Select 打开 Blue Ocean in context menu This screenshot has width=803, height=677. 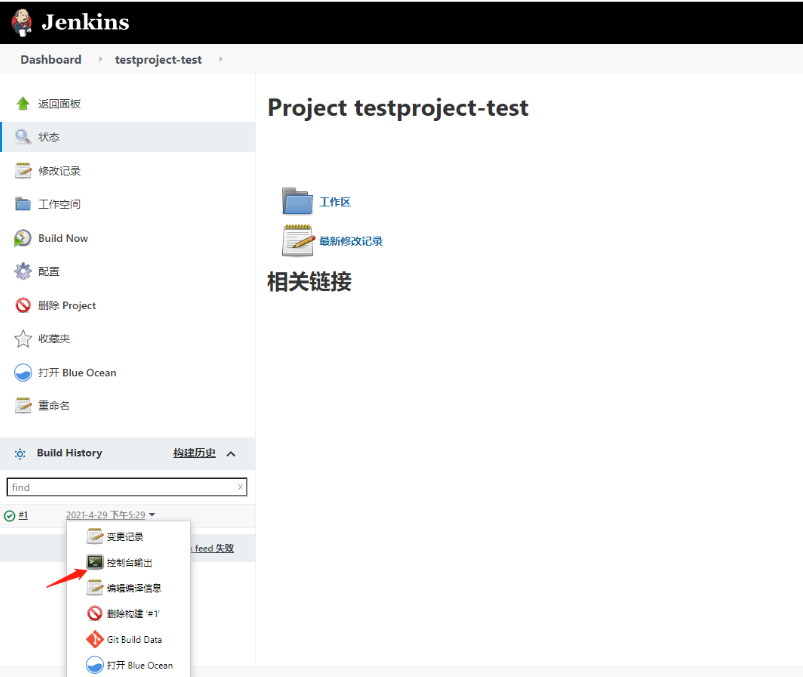140,665
